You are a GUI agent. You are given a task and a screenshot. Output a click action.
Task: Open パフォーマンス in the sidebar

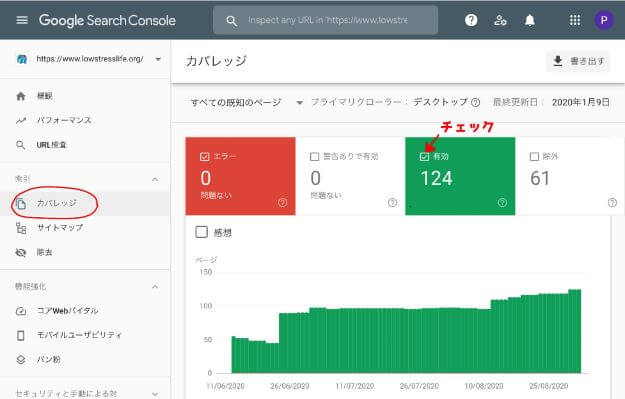click(85, 120)
